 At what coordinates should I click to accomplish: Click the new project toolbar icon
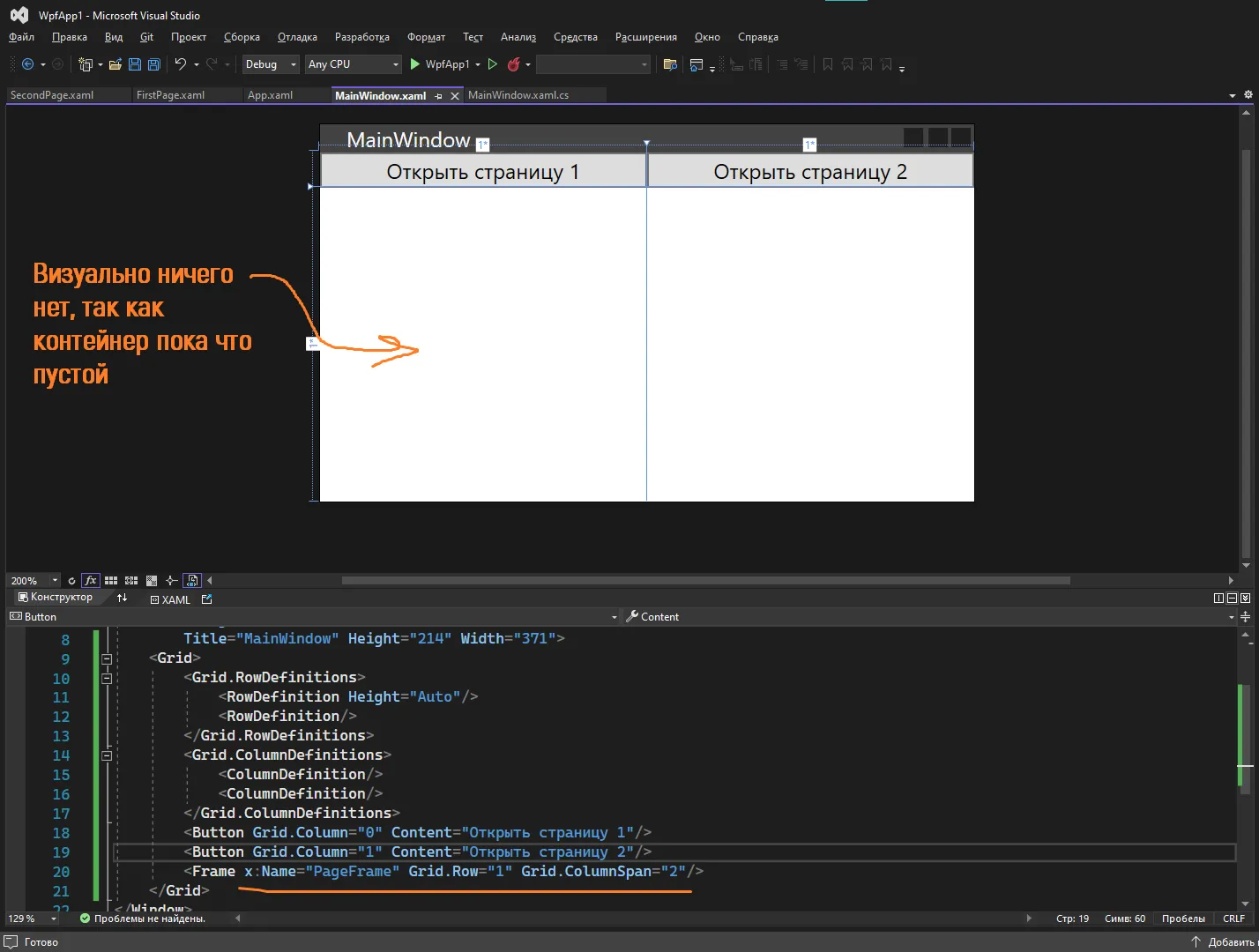86,64
